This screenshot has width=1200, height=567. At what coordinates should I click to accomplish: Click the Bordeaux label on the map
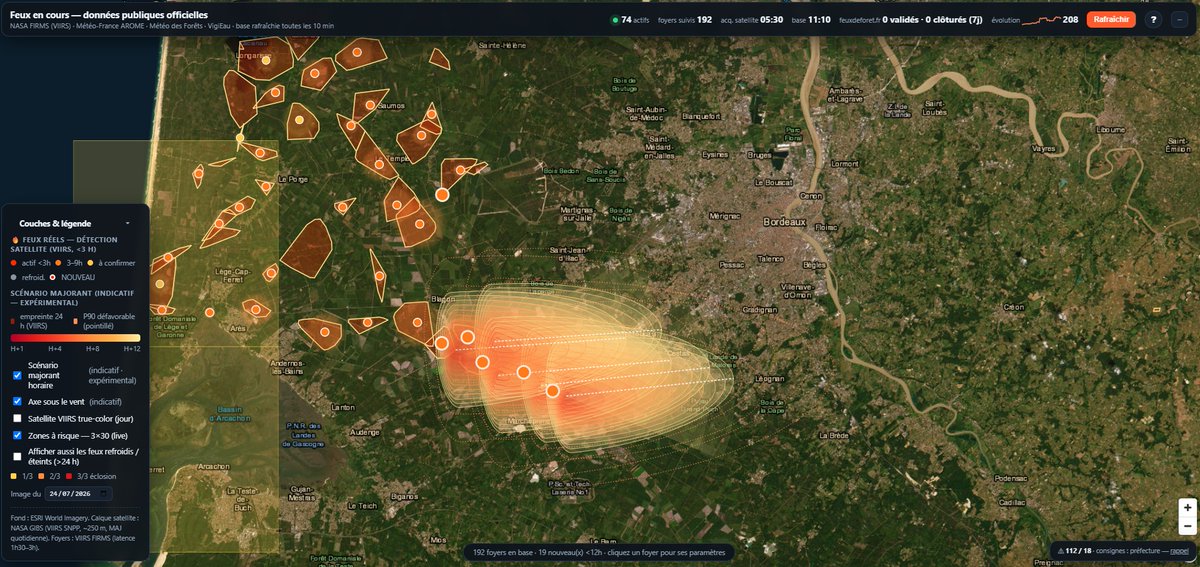785,220
